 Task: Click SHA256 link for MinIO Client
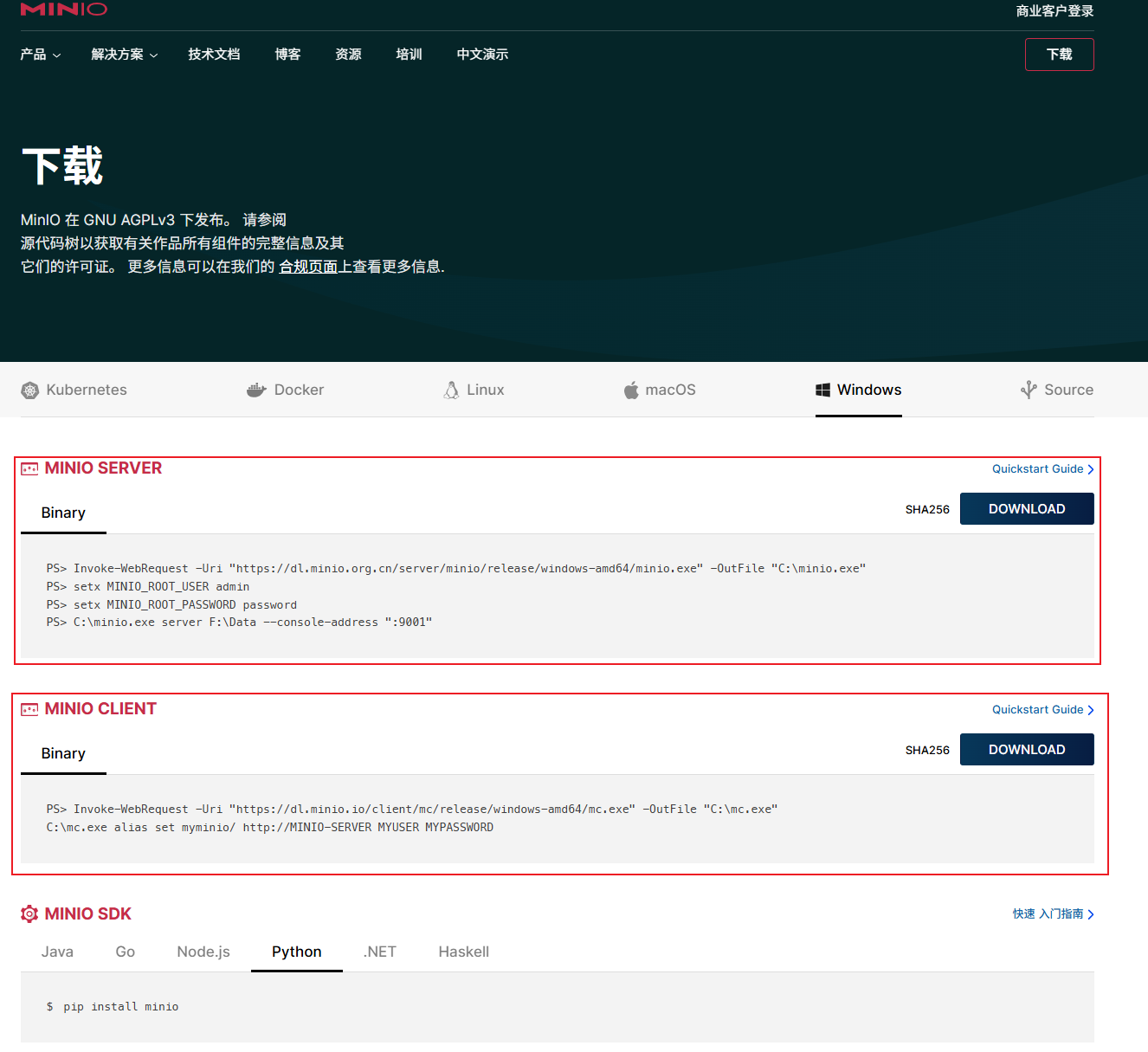[927, 751]
